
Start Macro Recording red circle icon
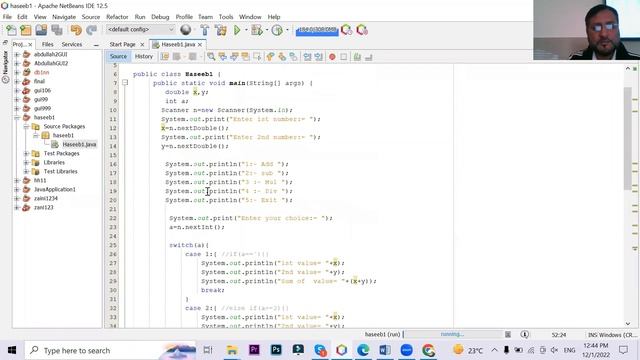pyautogui.click(x=332, y=57)
